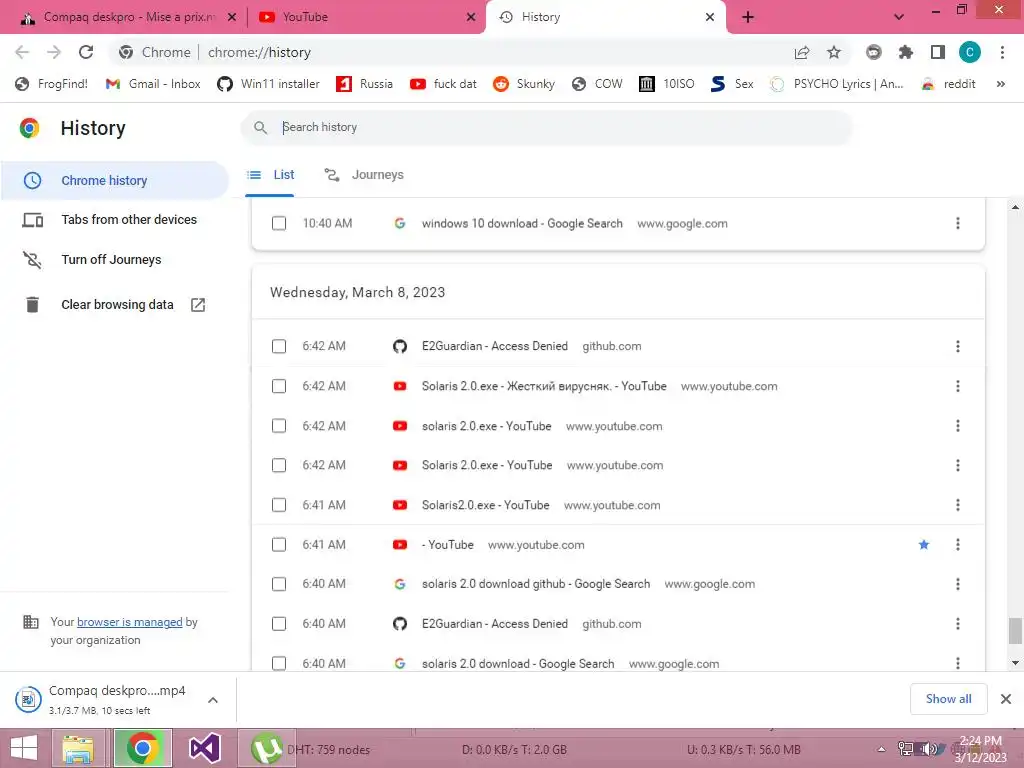This screenshot has width=1024, height=768.
Task: Check the 6:42 AM 'Solaris 2.0.exe - YouTube' entry
Action: (x=279, y=465)
